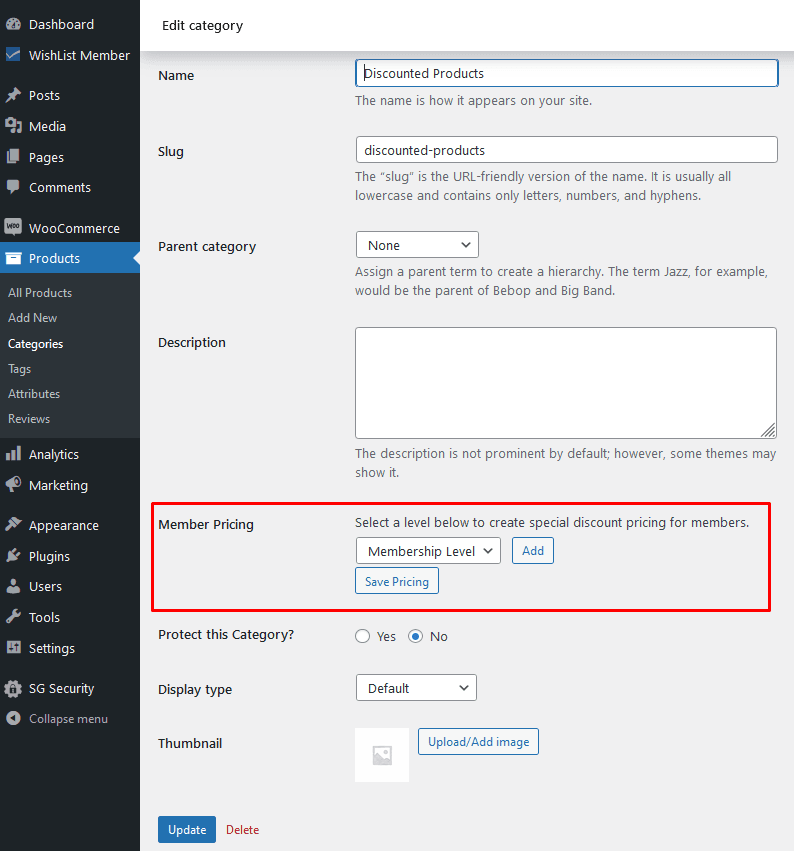Click the "Edit category" heading text
Image resolution: width=794 pixels, height=851 pixels.
point(202,26)
